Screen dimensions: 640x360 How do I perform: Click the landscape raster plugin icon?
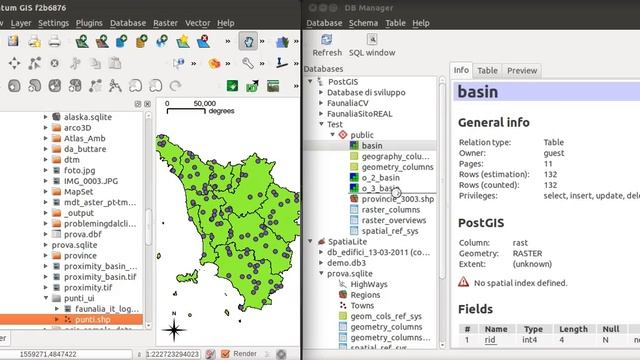coord(273,86)
